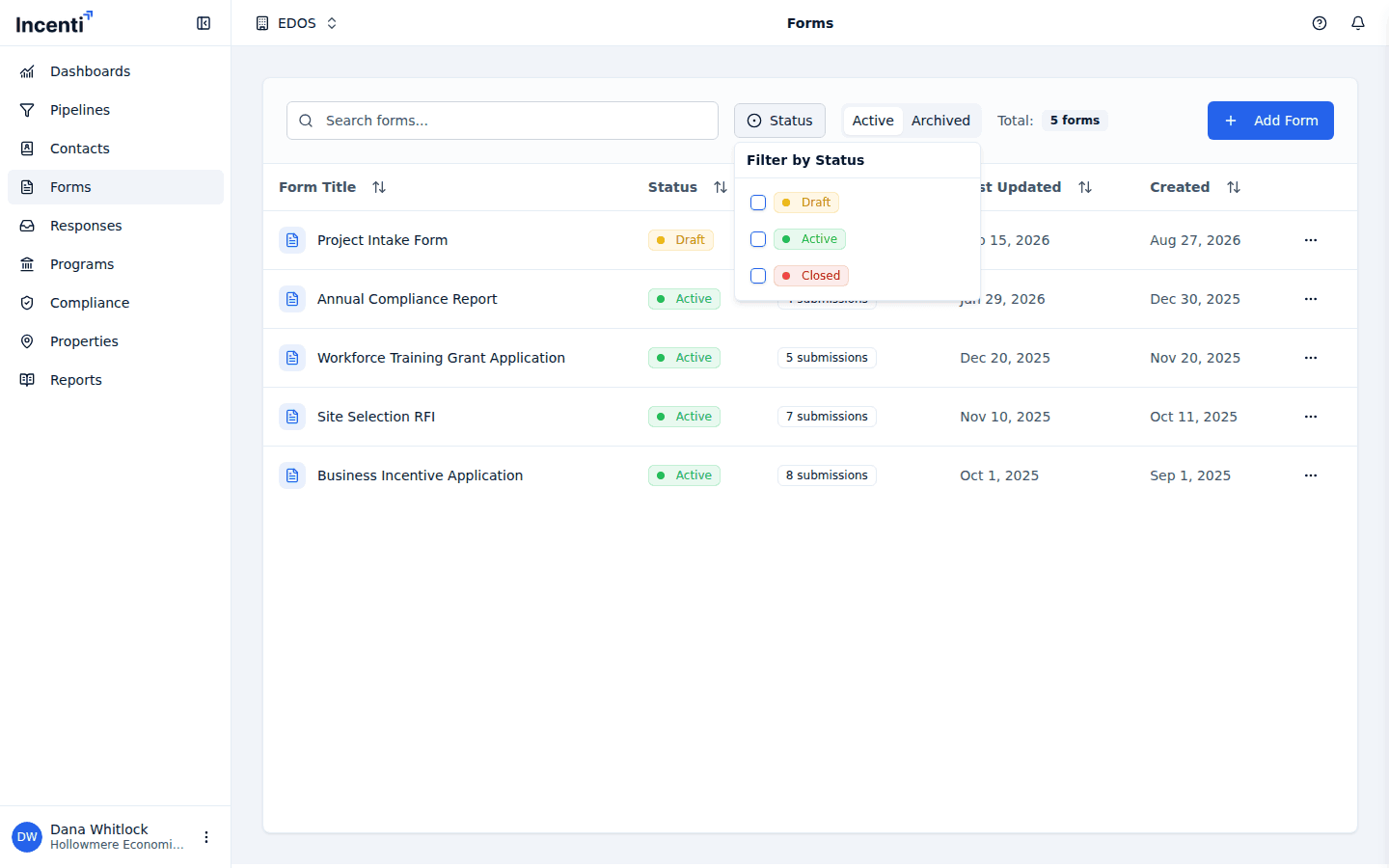
Task: Click the 5 forms total badge
Action: [1075, 121]
